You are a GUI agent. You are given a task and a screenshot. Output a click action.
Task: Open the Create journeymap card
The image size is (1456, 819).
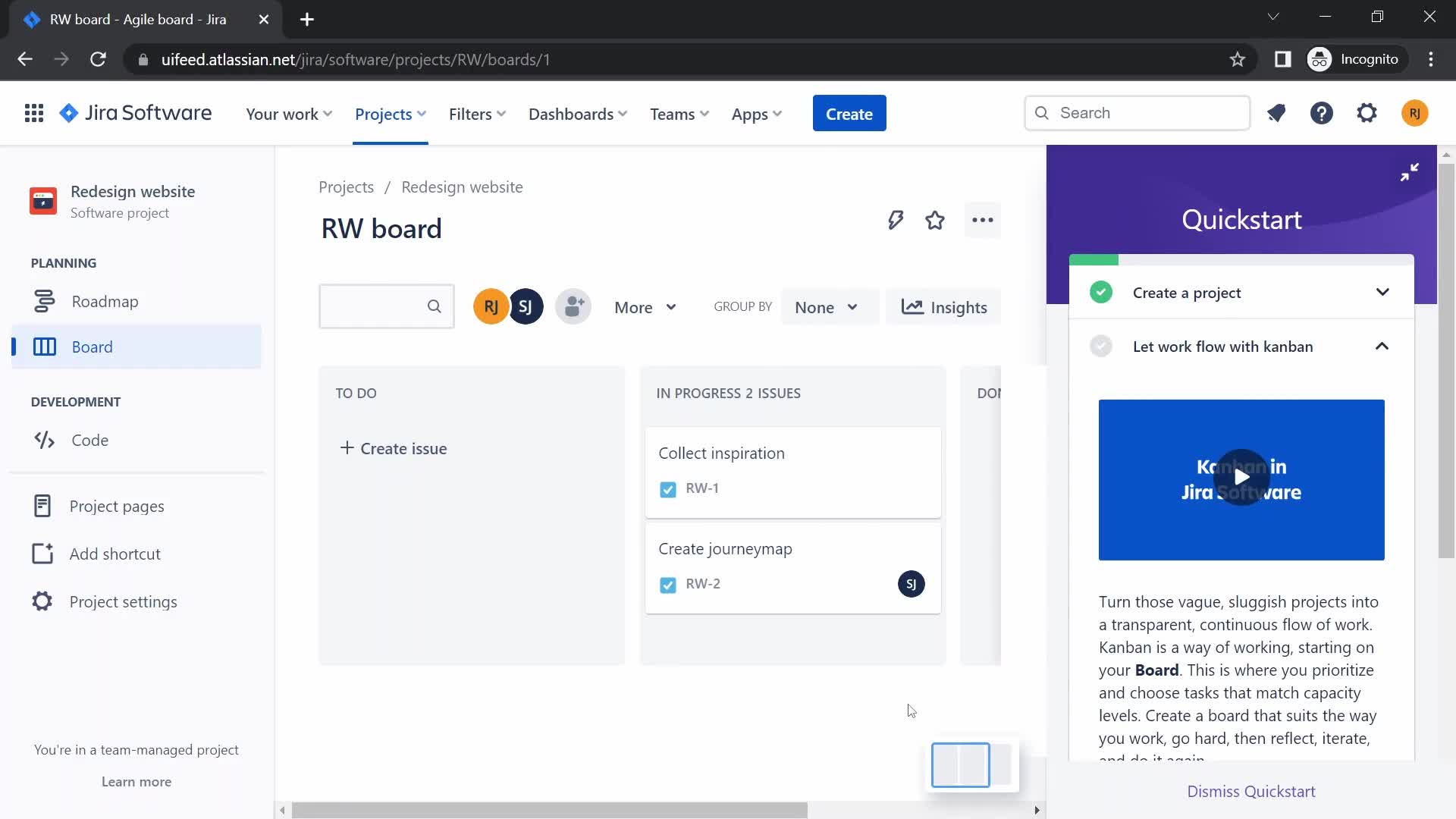click(792, 568)
